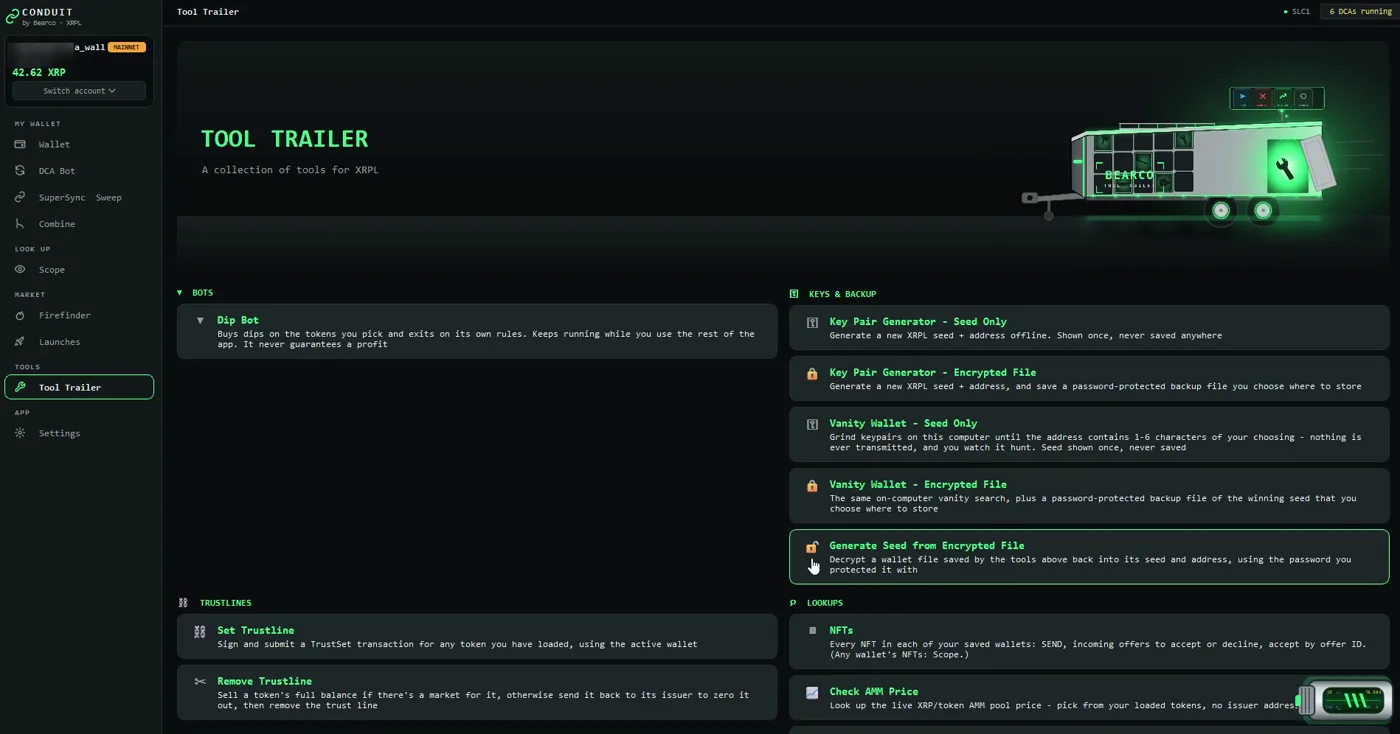Click "A collection of tools for XRPL" subtitle
The width and height of the screenshot is (1400, 734).
290,170
